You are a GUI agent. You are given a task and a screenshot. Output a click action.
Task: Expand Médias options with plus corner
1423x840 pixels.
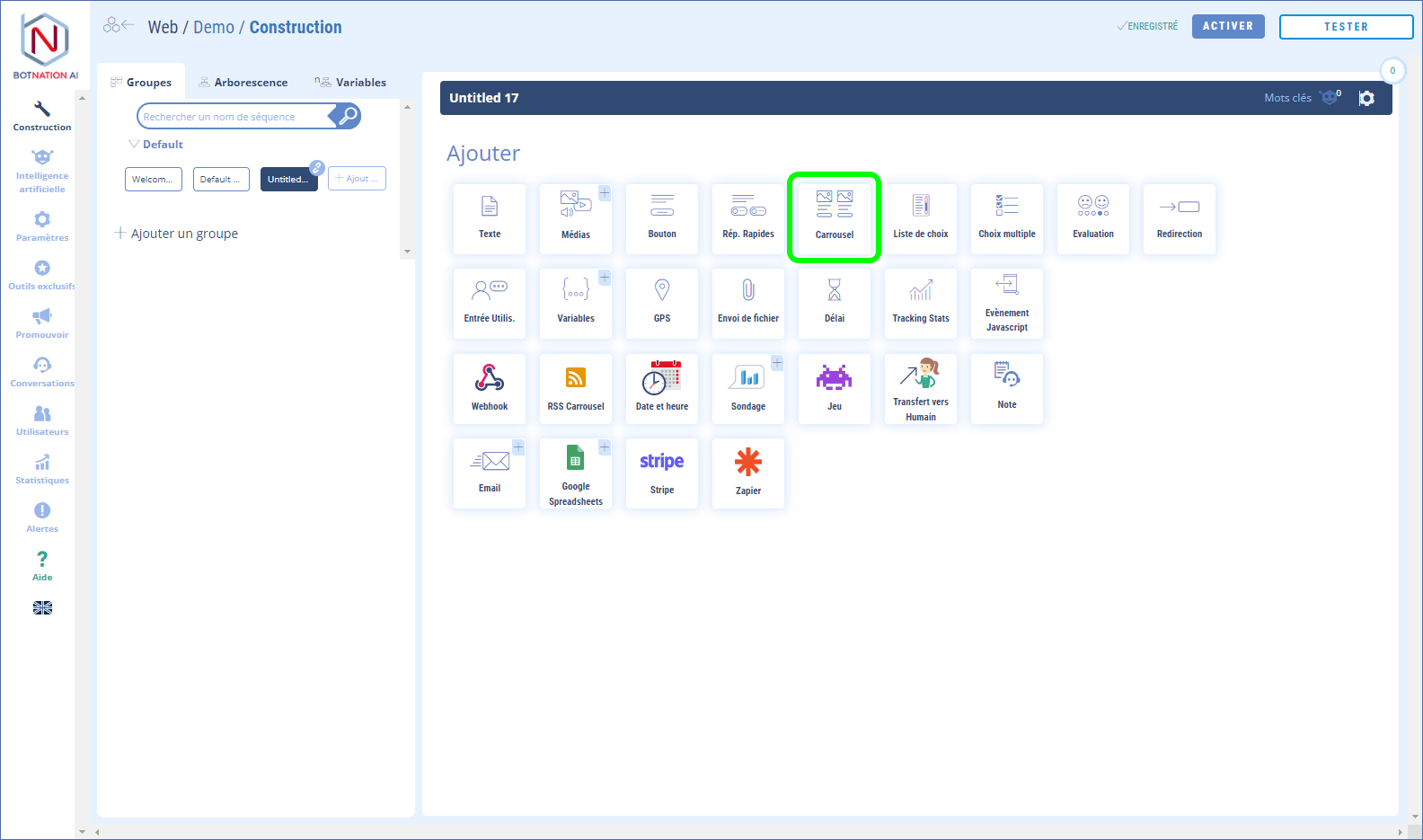tap(605, 193)
